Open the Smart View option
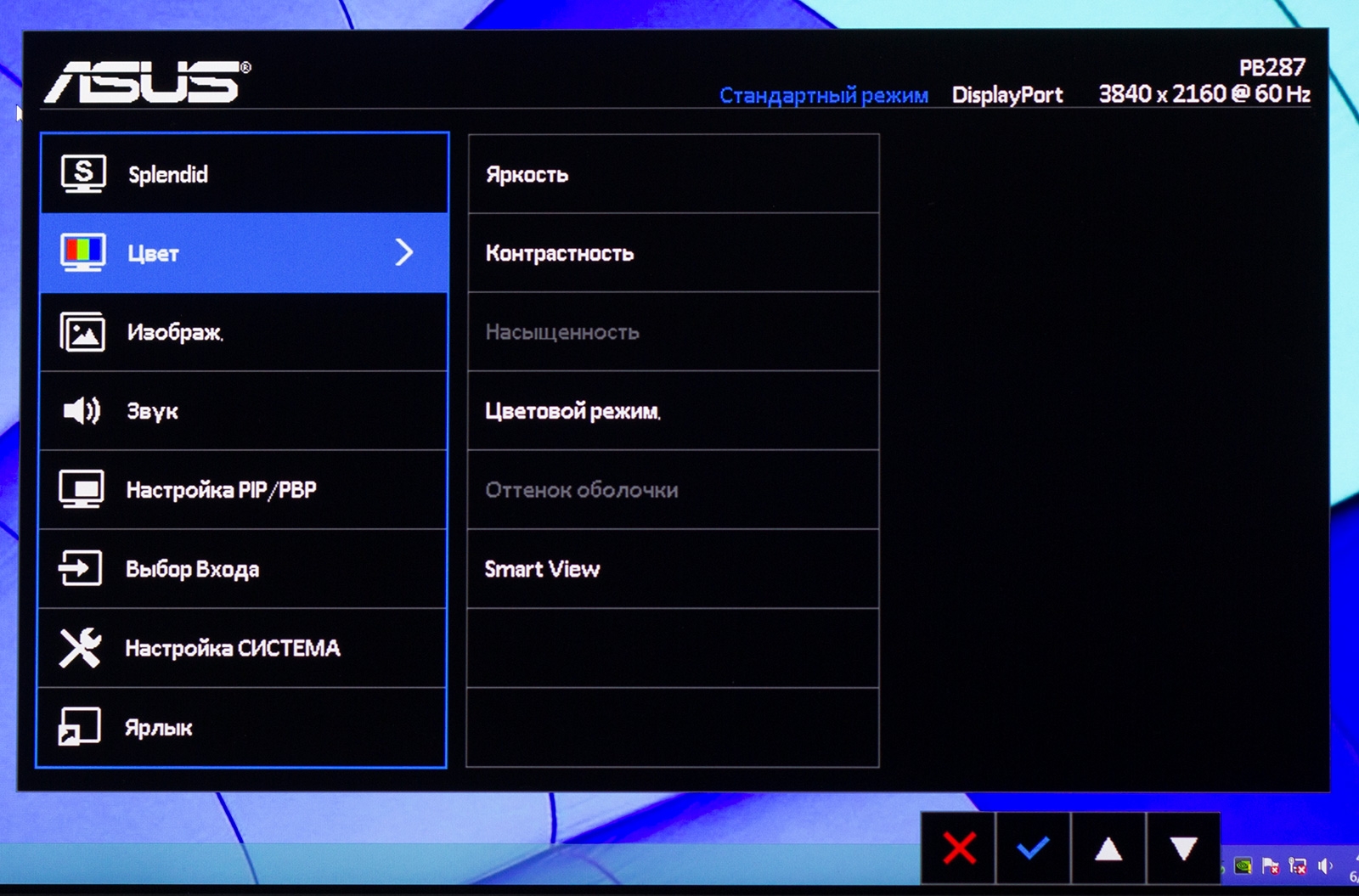The width and height of the screenshot is (1359, 896). pyautogui.click(x=673, y=569)
